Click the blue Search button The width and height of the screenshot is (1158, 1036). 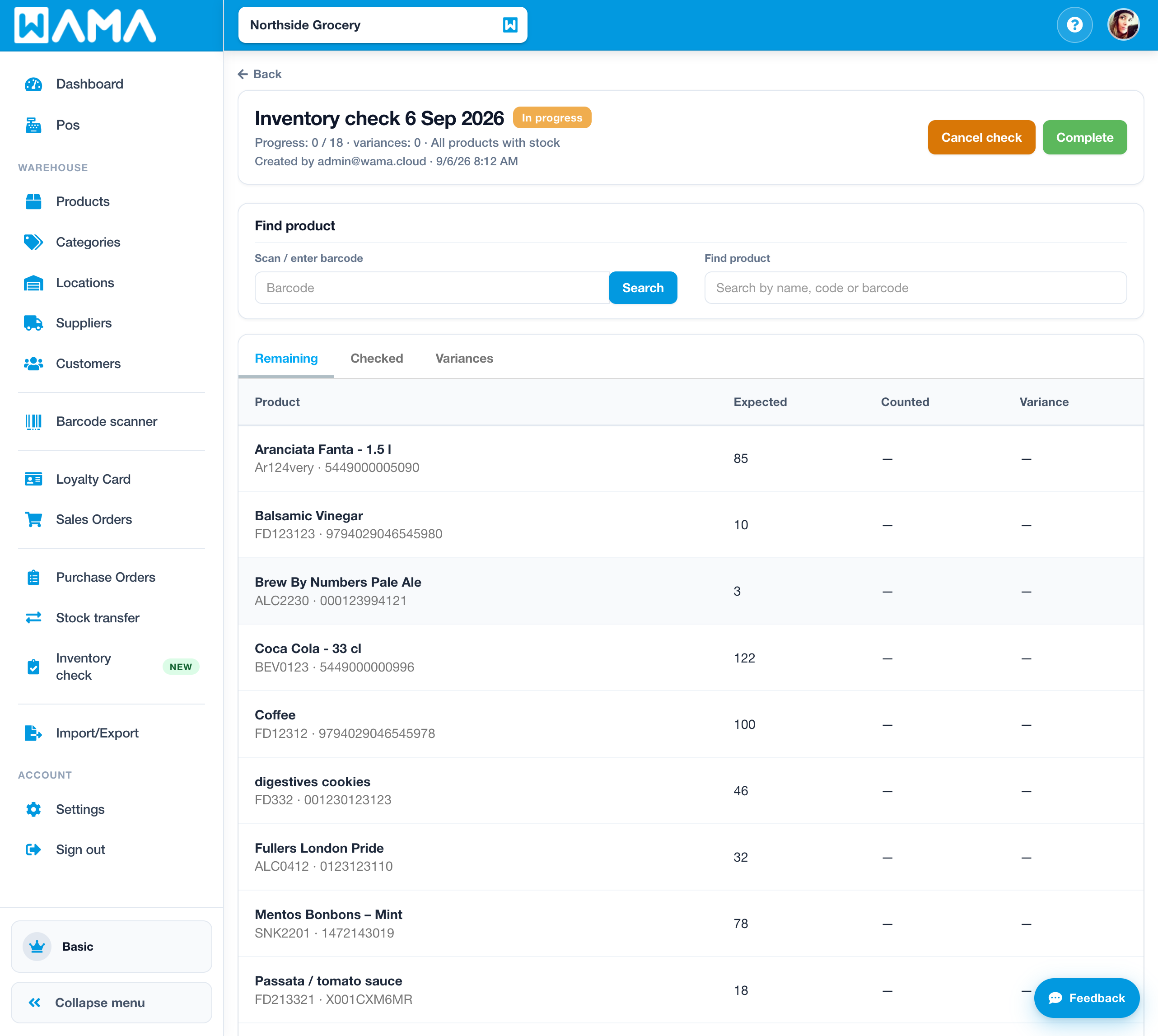pyautogui.click(x=643, y=288)
